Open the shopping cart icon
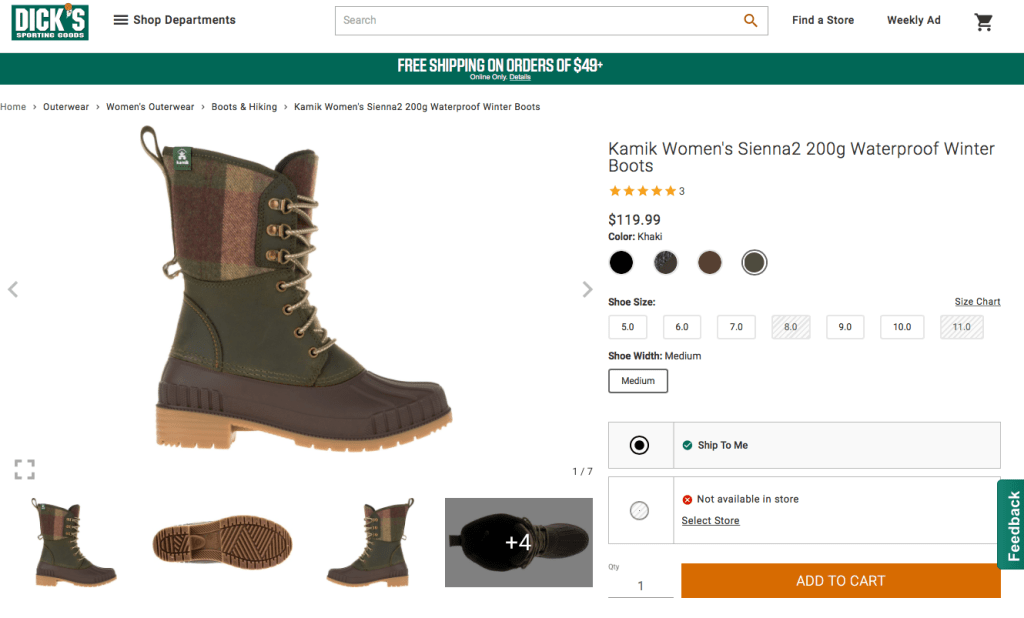 (984, 21)
